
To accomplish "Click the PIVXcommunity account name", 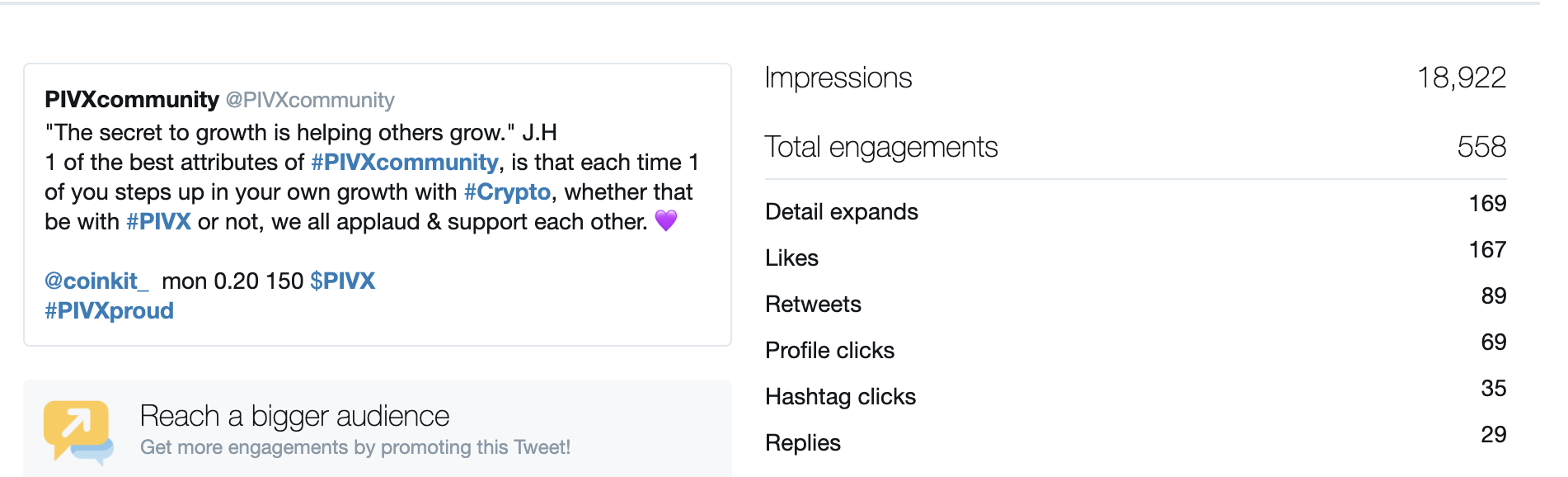I will coord(132,100).
